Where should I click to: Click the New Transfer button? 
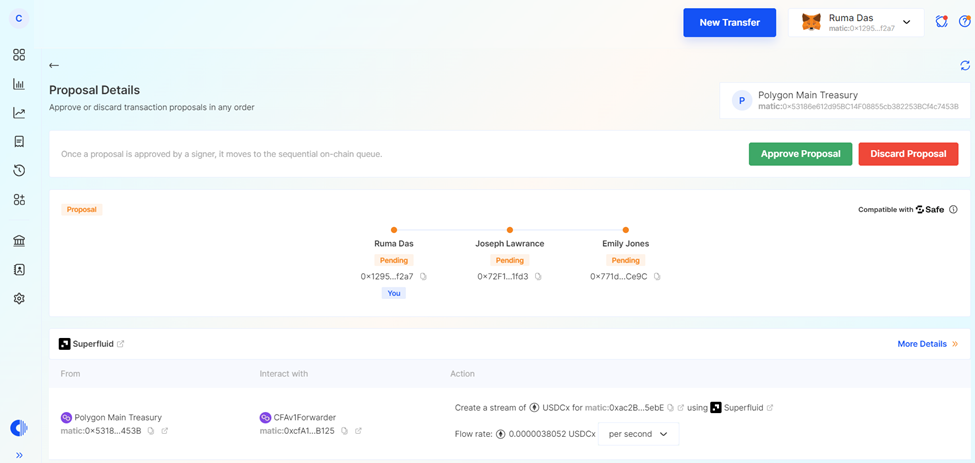(x=729, y=22)
